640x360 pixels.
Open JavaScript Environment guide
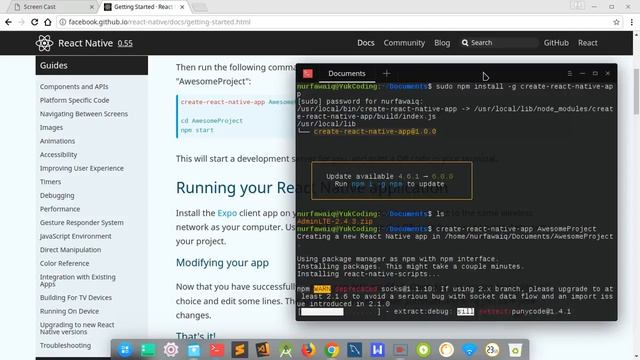pos(76,236)
